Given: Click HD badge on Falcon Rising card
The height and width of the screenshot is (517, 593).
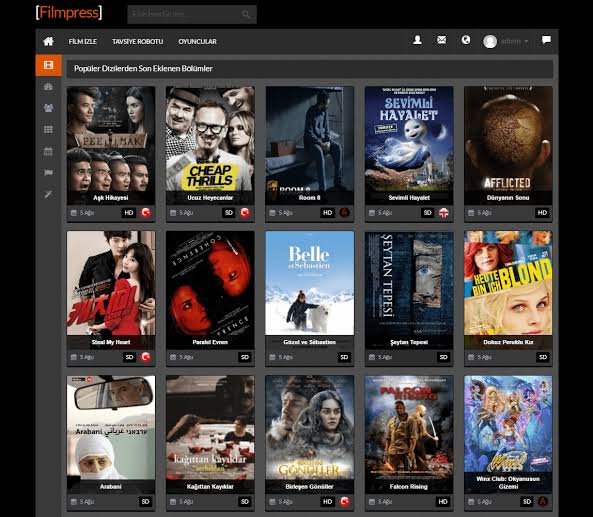Looking at the screenshot, I should 443,501.
